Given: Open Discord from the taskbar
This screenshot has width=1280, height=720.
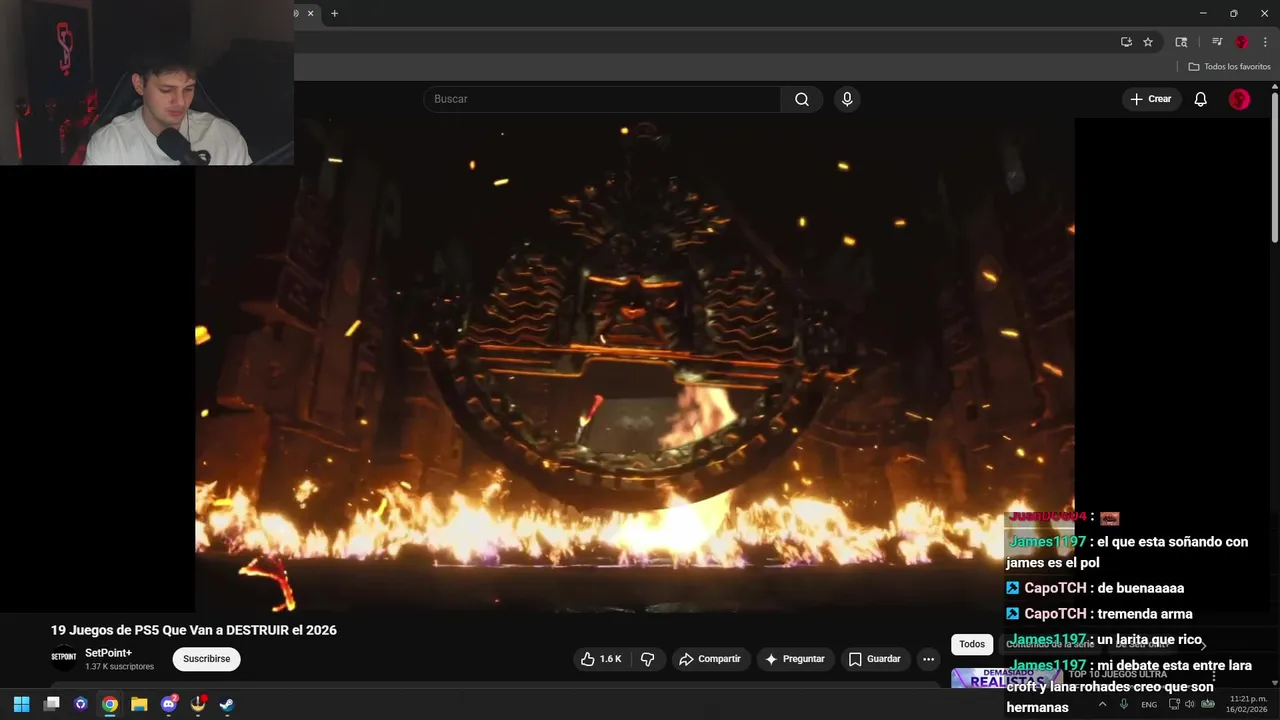Looking at the screenshot, I should pyautogui.click(x=169, y=704).
